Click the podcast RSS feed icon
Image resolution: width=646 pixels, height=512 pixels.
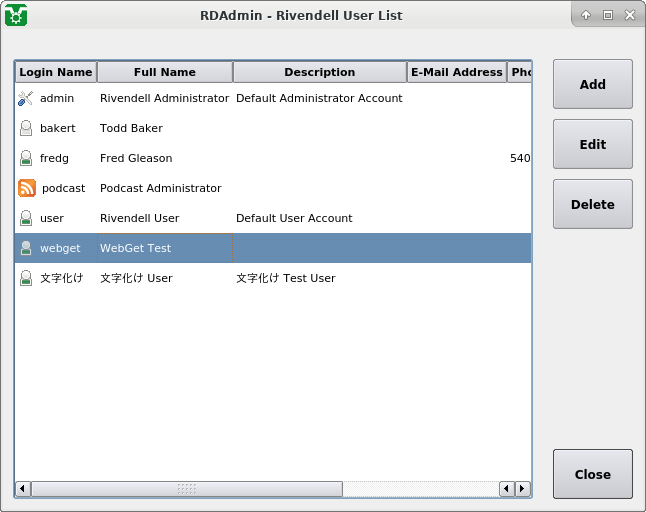[27, 188]
